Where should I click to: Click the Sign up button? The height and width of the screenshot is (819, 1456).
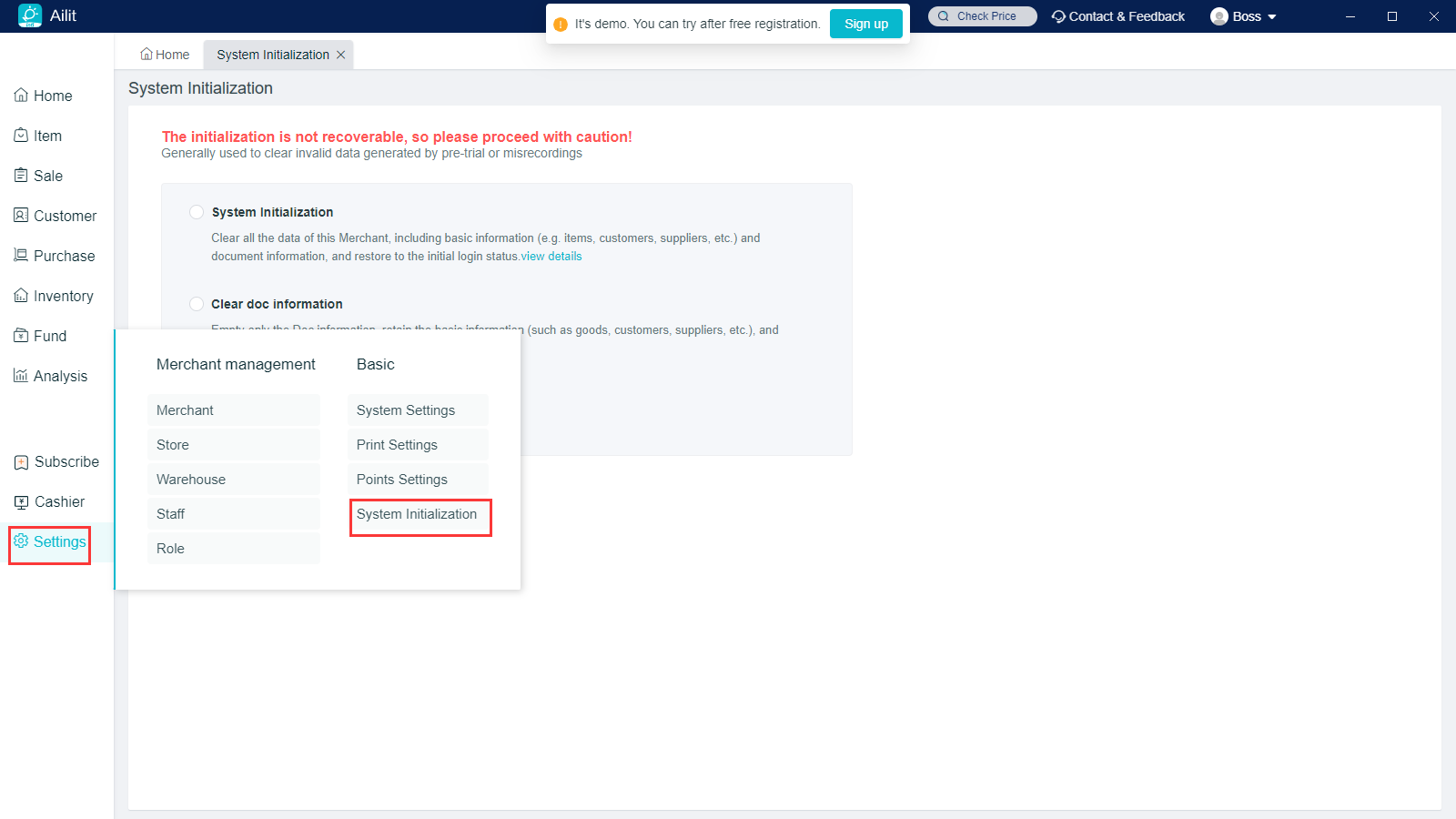click(x=865, y=24)
